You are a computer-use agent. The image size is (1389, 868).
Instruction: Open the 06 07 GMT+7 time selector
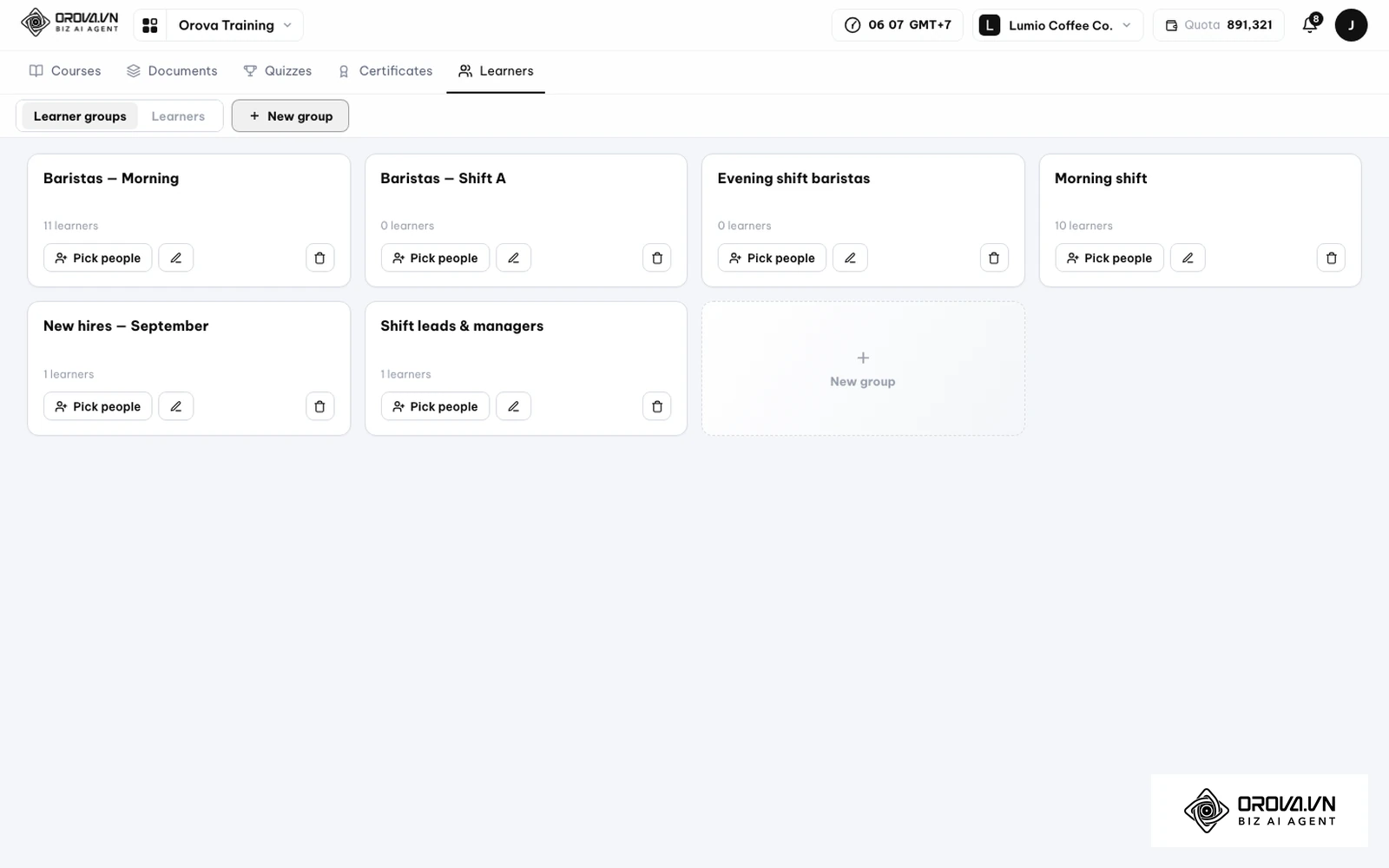coord(899,25)
